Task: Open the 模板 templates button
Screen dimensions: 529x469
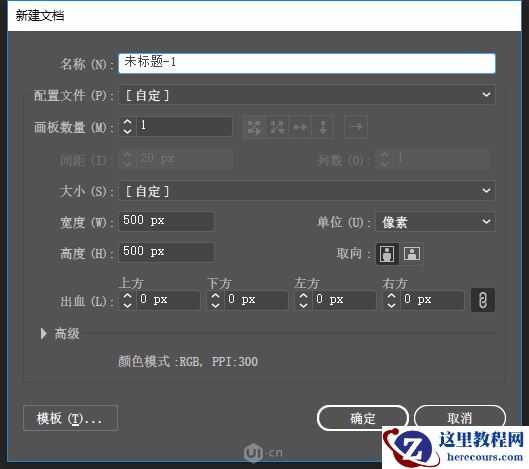Action: tap(71, 418)
